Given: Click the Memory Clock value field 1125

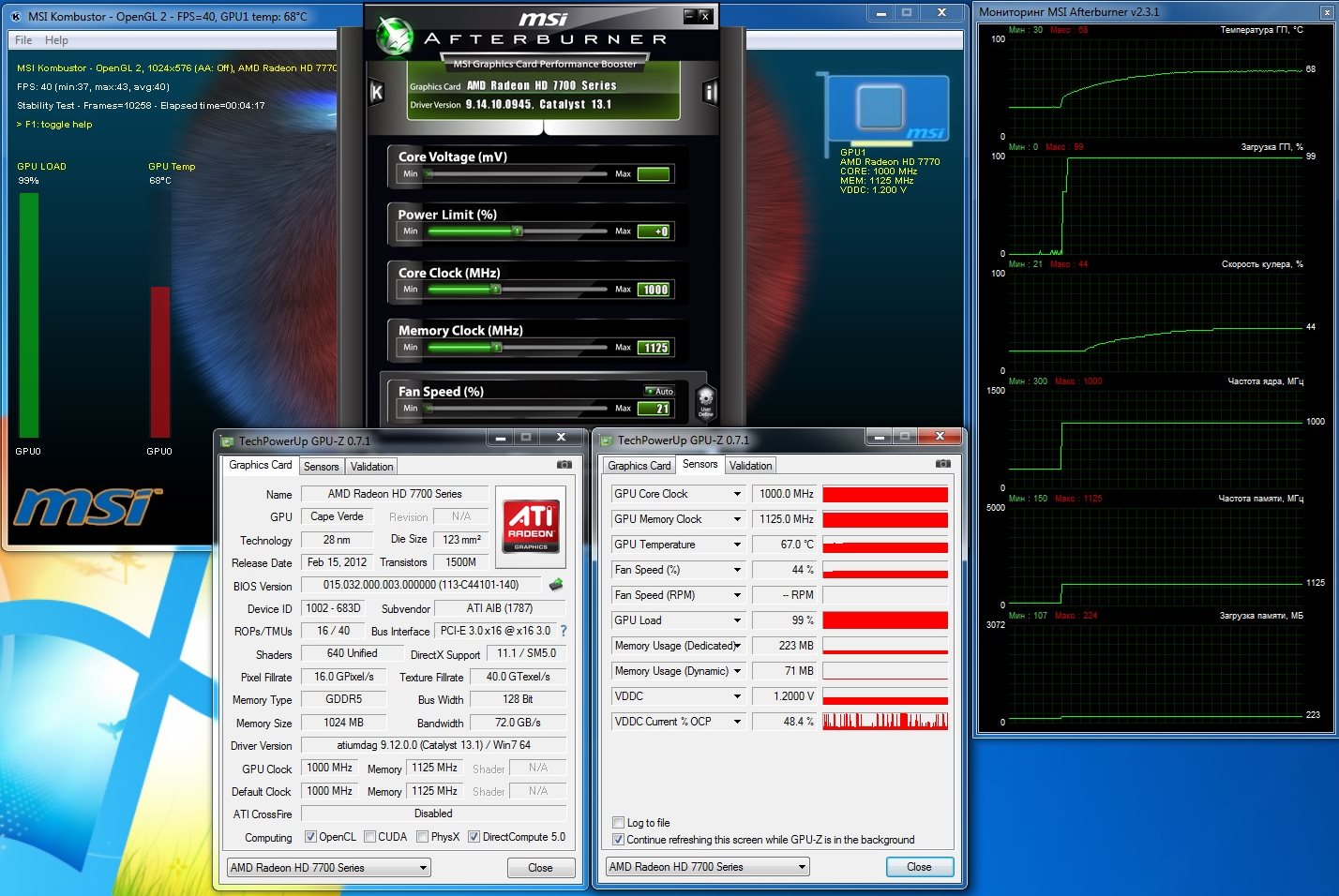Looking at the screenshot, I should pyautogui.click(x=654, y=348).
